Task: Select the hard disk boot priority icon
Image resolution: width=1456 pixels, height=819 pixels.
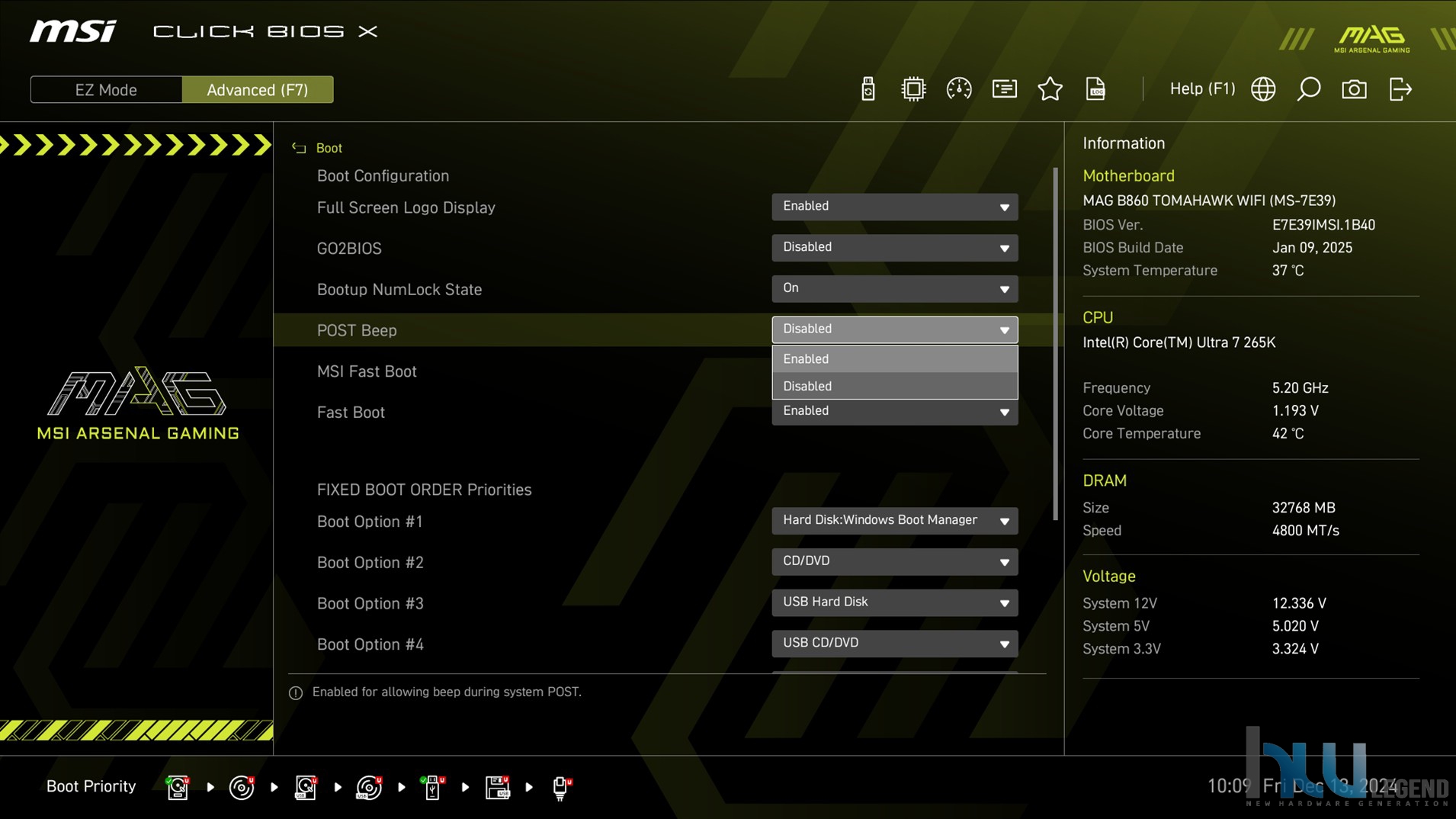Action: [178, 787]
